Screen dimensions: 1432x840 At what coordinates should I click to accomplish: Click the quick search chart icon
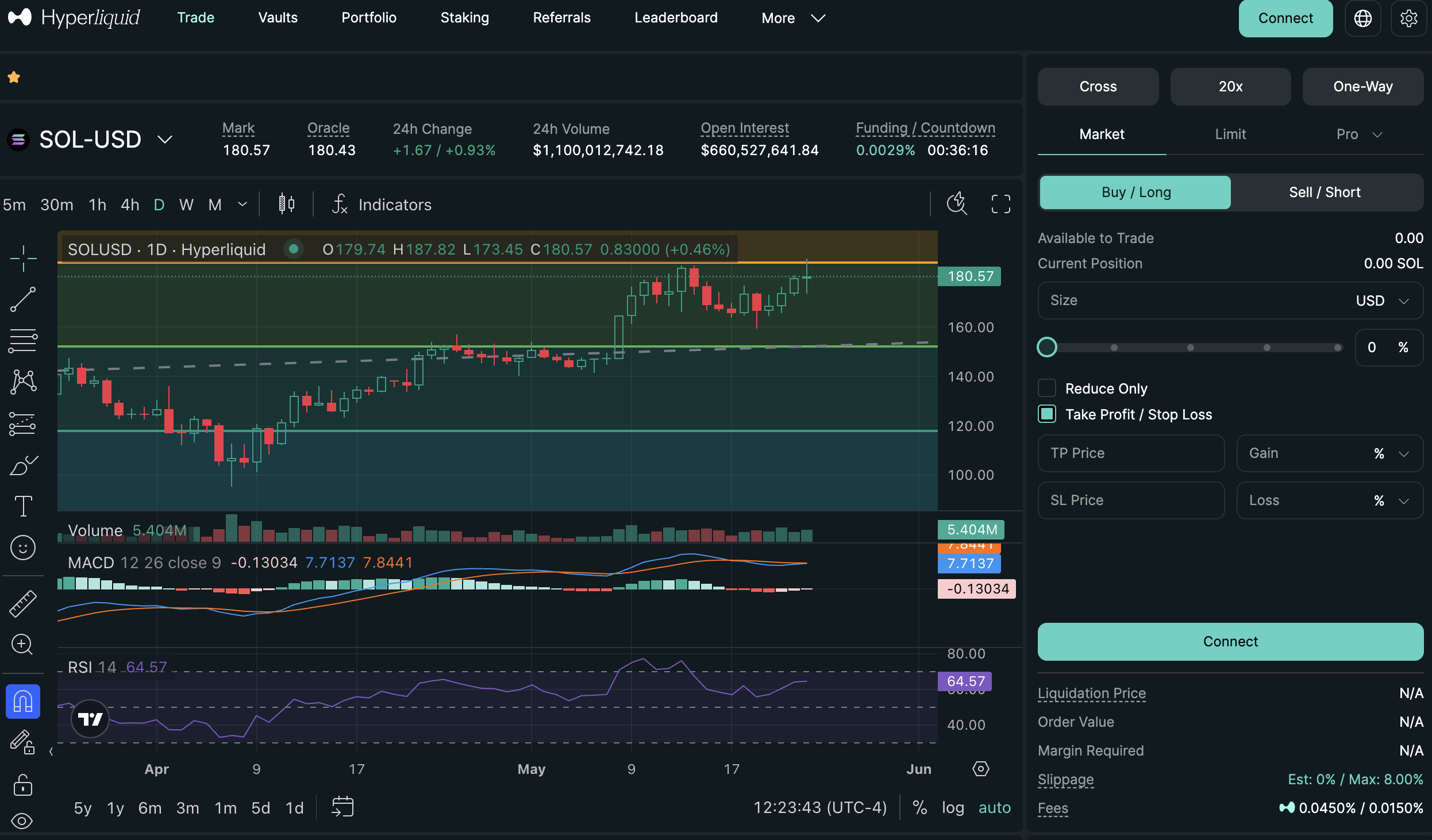coord(957,203)
